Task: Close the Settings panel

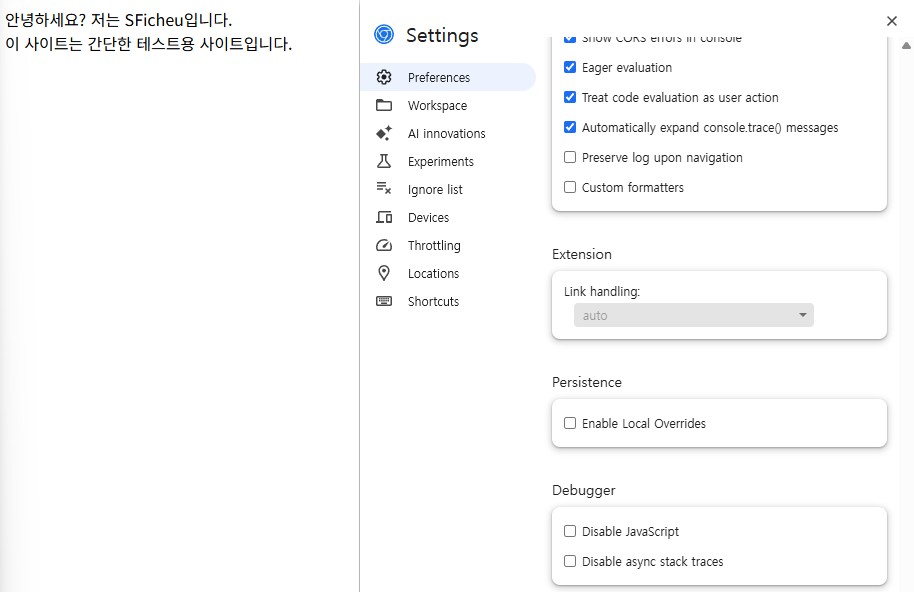Action: [892, 21]
